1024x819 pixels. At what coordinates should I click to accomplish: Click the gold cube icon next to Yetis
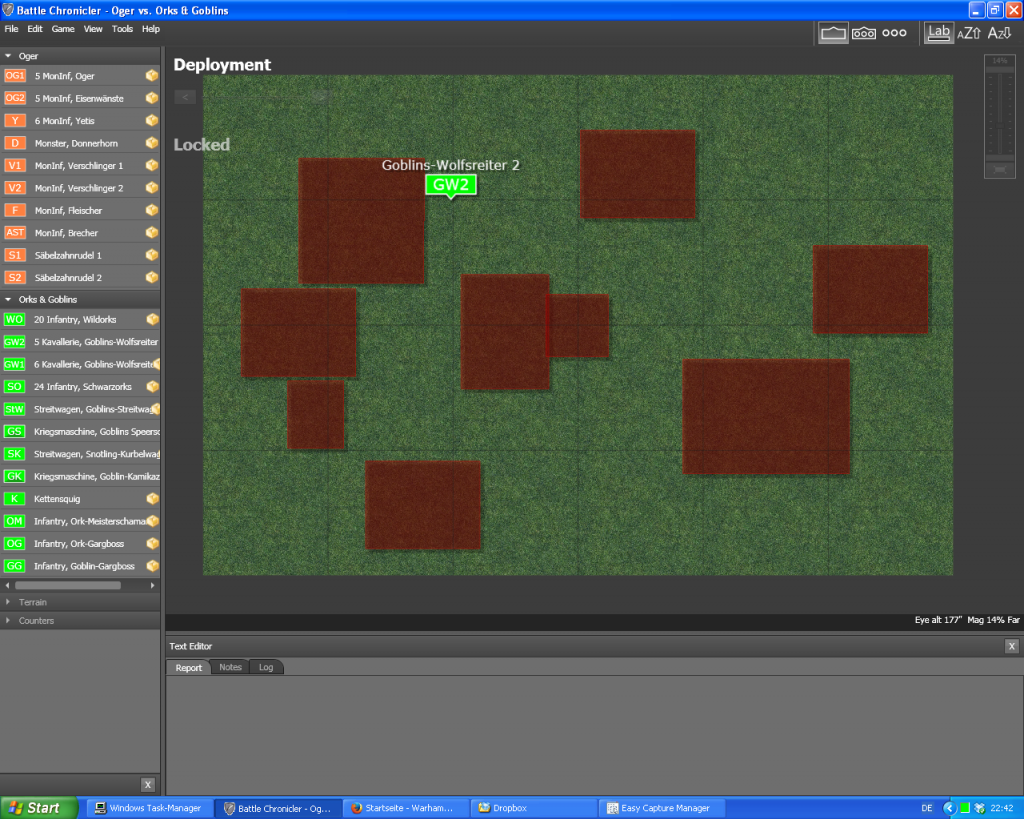pyautogui.click(x=152, y=120)
